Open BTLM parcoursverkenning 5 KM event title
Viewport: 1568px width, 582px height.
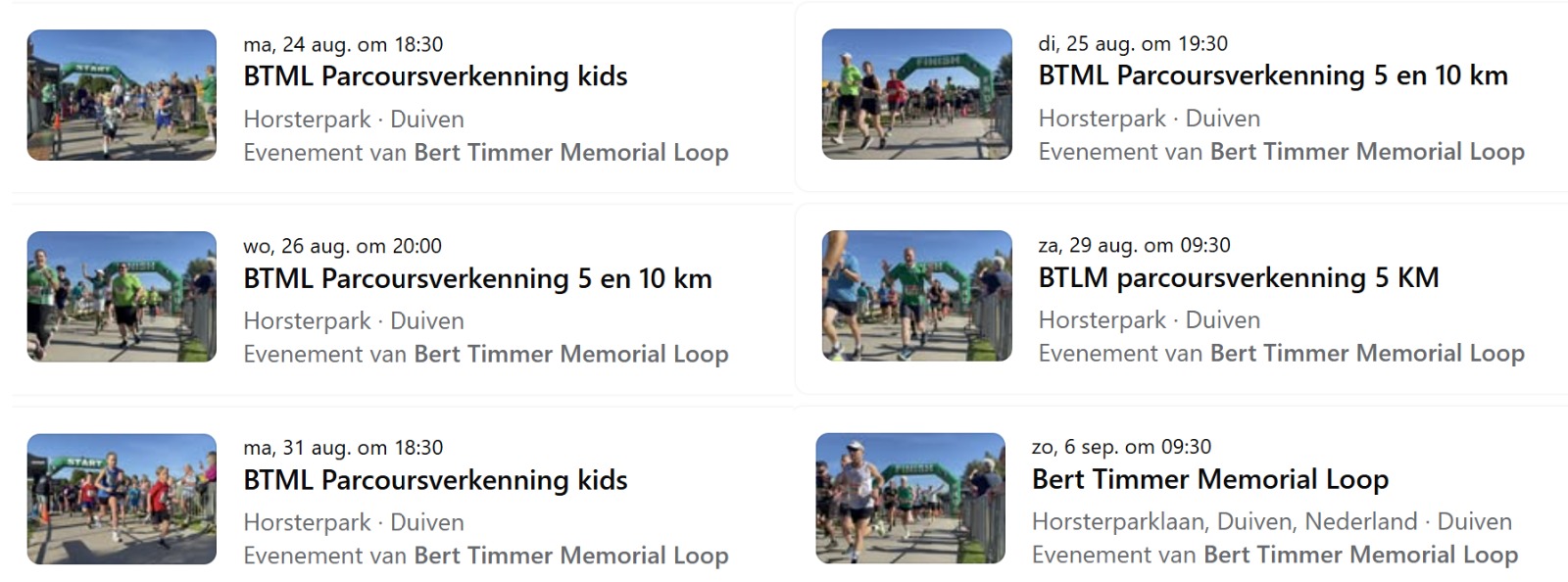coord(1239,277)
